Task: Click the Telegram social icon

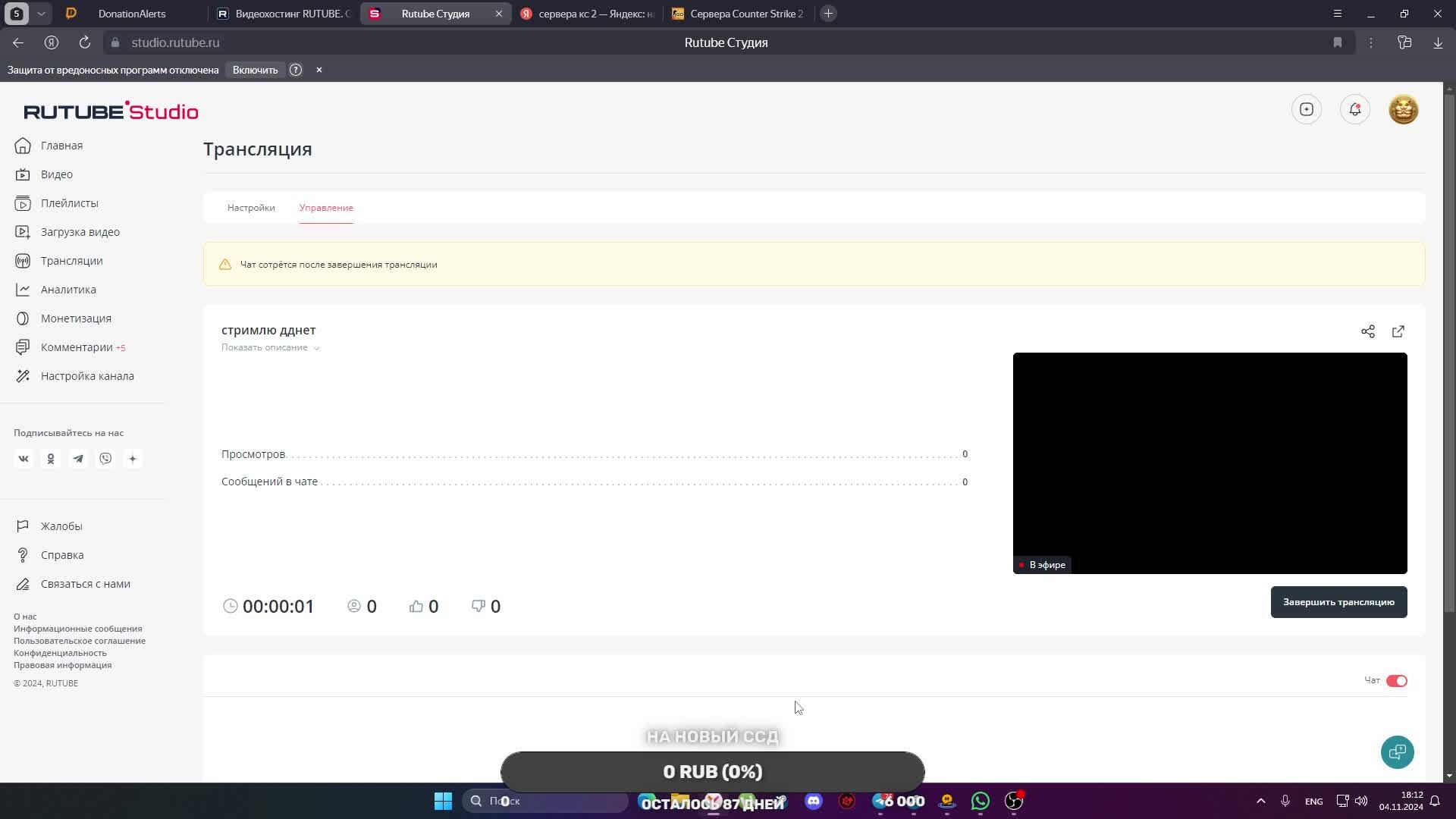Action: point(78,459)
